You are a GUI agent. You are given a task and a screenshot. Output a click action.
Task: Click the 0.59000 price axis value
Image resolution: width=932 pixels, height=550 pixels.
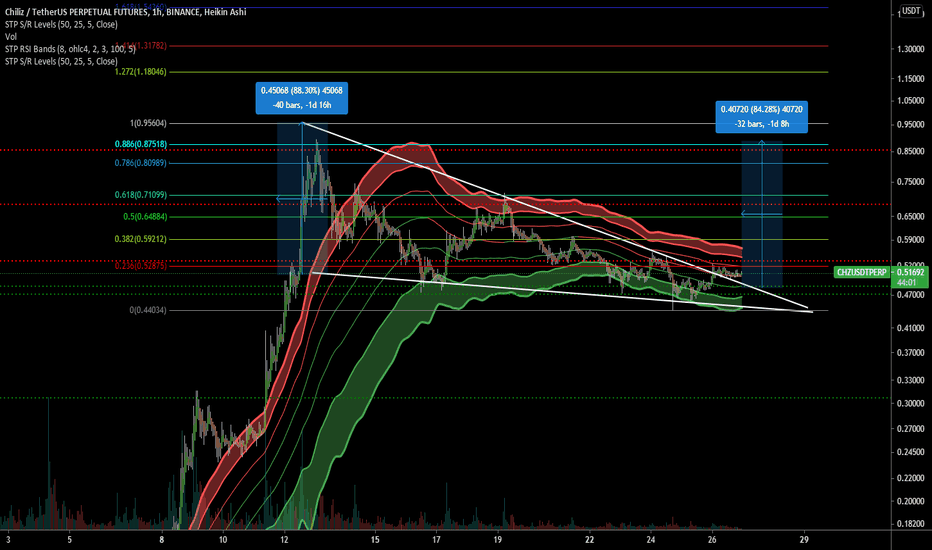coord(911,240)
